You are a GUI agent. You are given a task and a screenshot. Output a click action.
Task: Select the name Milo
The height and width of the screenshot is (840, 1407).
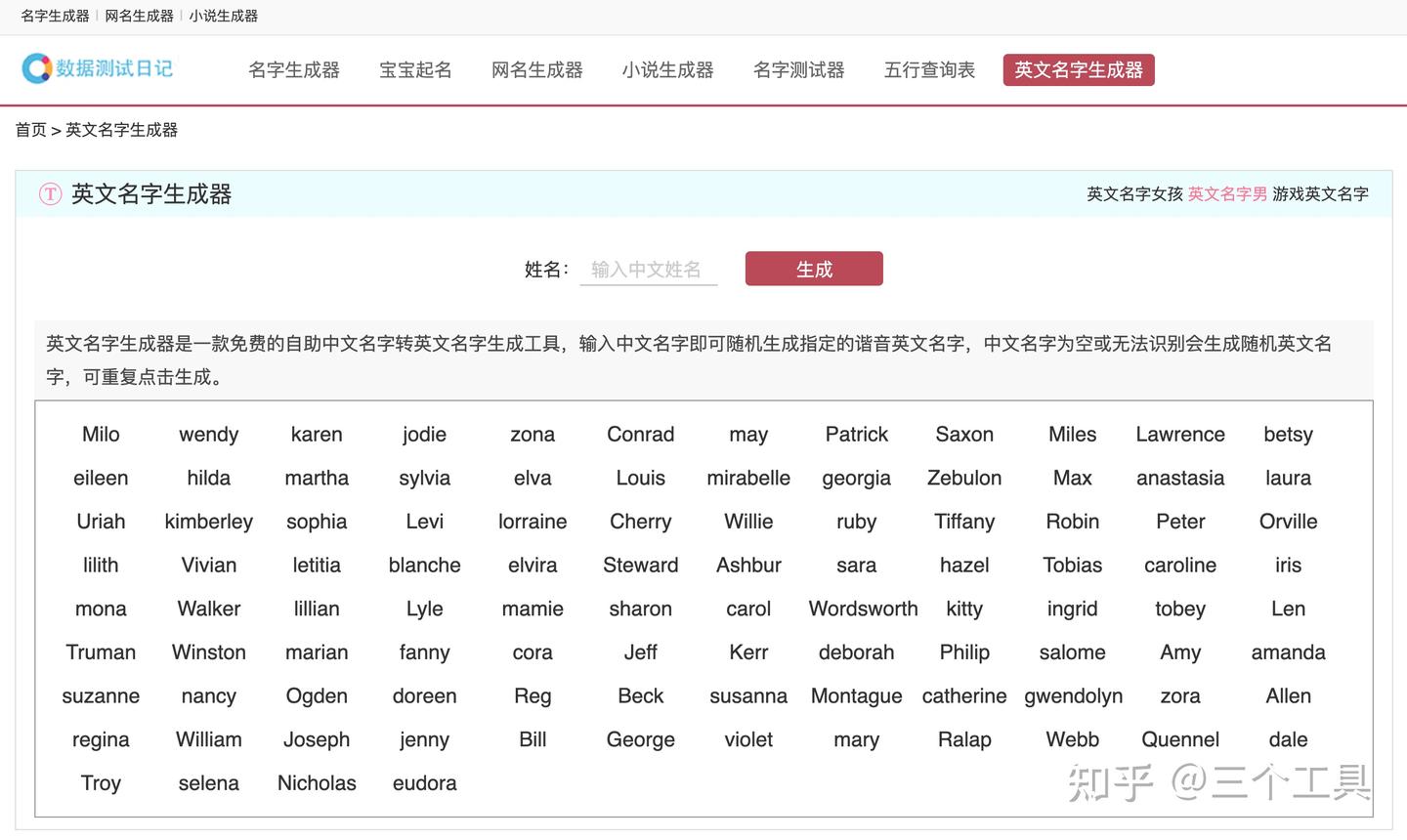pyautogui.click(x=101, y=435)
